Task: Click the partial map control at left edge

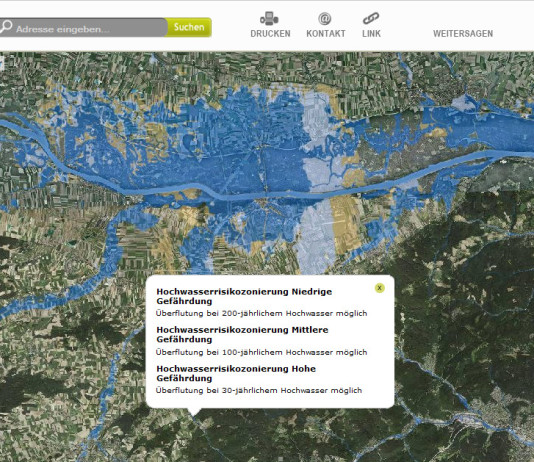Action: click(1, 64)
